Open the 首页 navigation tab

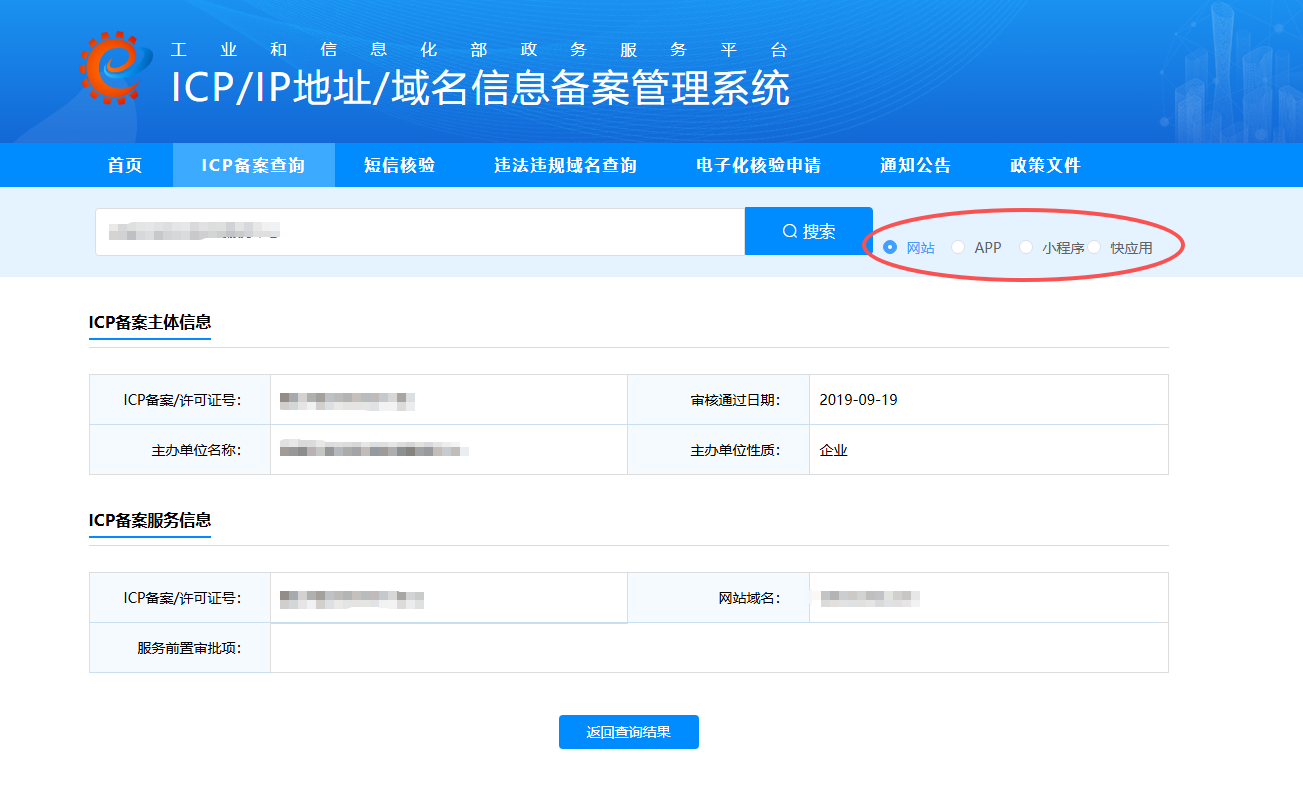(125, 165)
